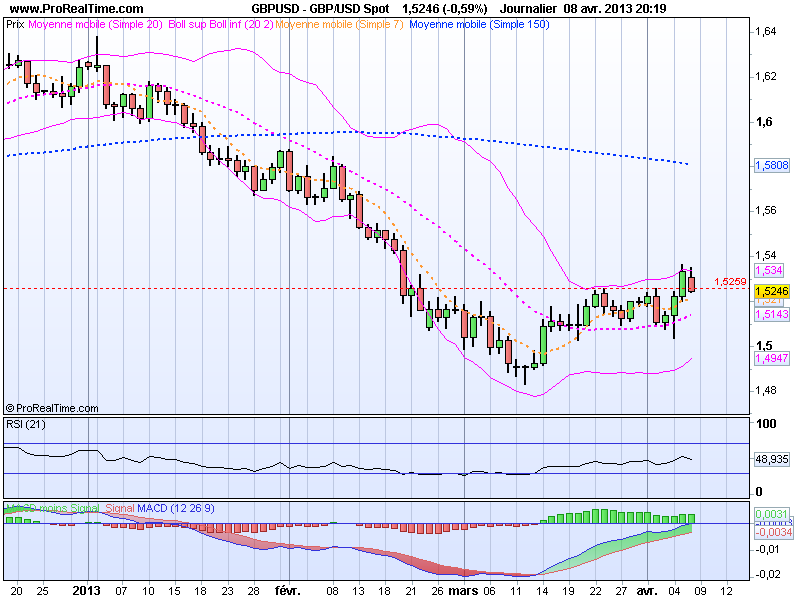
Task: Click the magenta 1,534 upper Bollinger tag
Action: [x=769, y=270]
